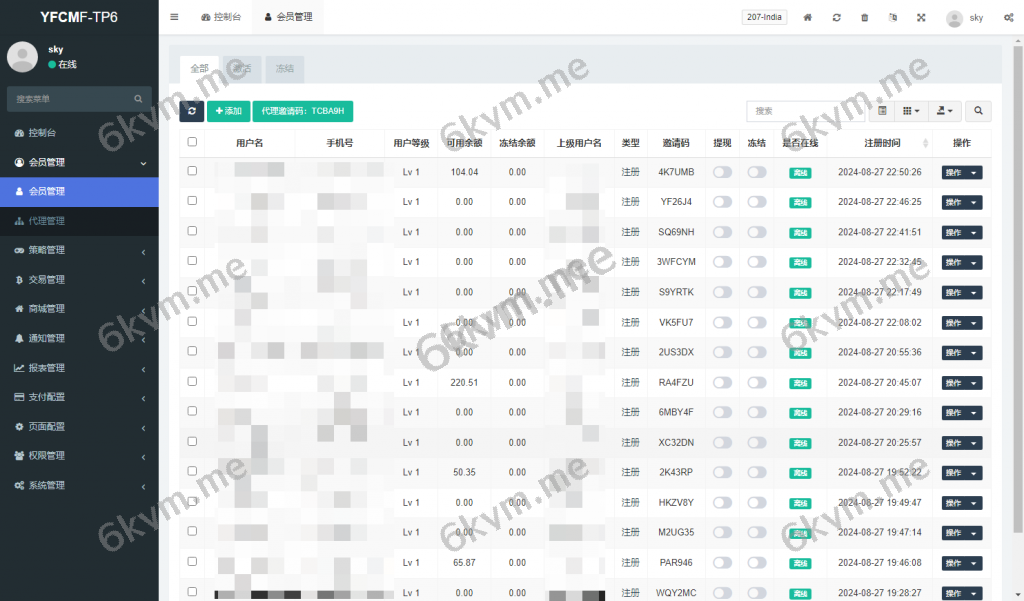Open the 207-India language dropdown

pos(763,17)
